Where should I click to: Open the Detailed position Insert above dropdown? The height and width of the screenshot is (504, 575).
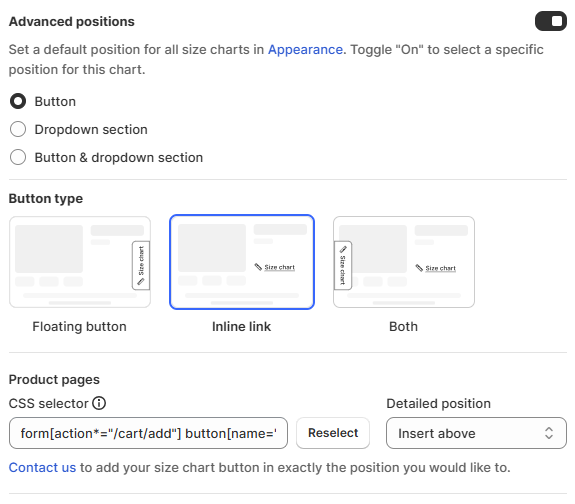(x=476, y=433)
